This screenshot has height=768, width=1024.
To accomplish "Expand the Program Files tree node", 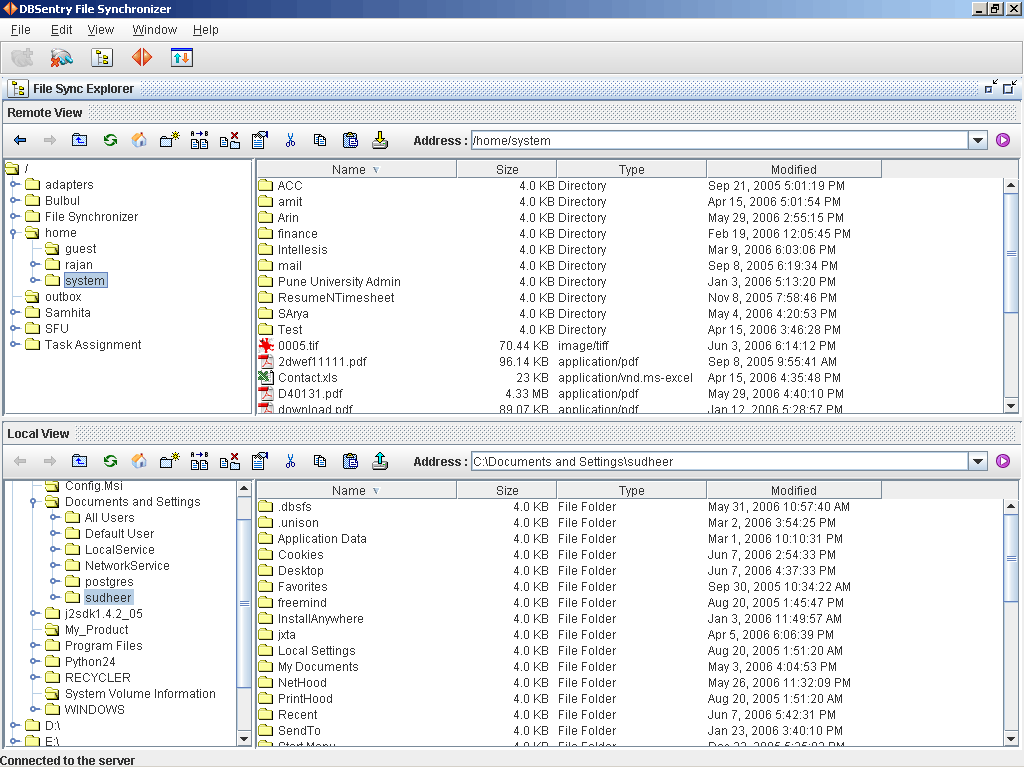I will [35, 646].
